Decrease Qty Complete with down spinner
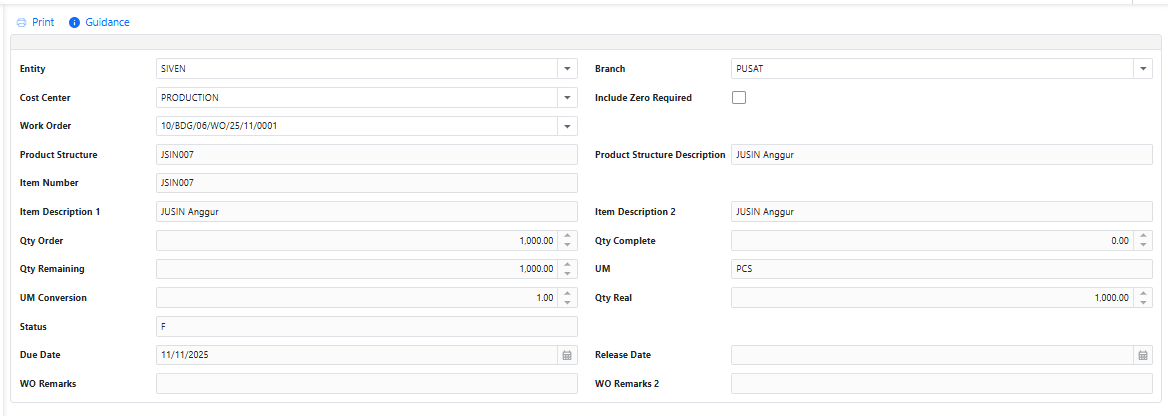The image size is (1168, 416). [x=1143, y=245]
